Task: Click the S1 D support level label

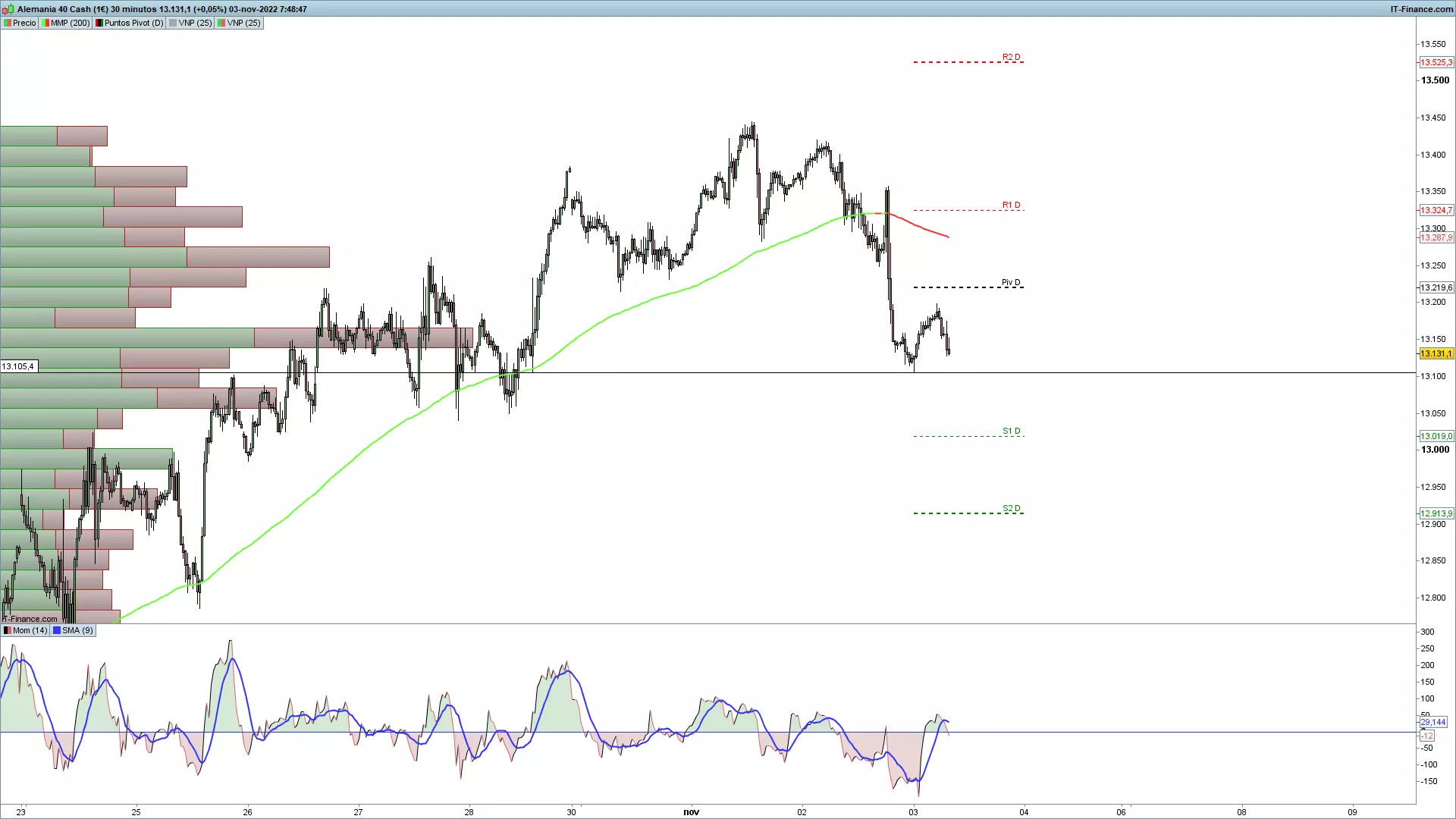Action: (1011, 431)
